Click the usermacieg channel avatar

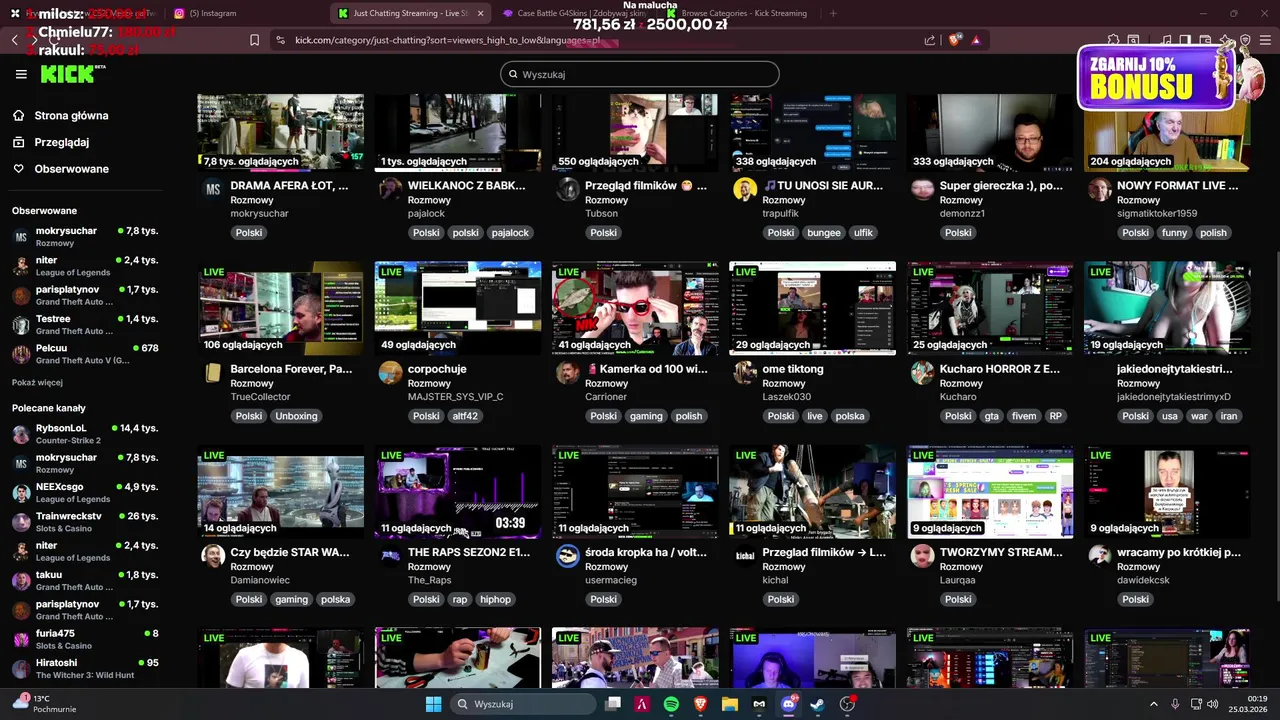[x=568, y=556]
